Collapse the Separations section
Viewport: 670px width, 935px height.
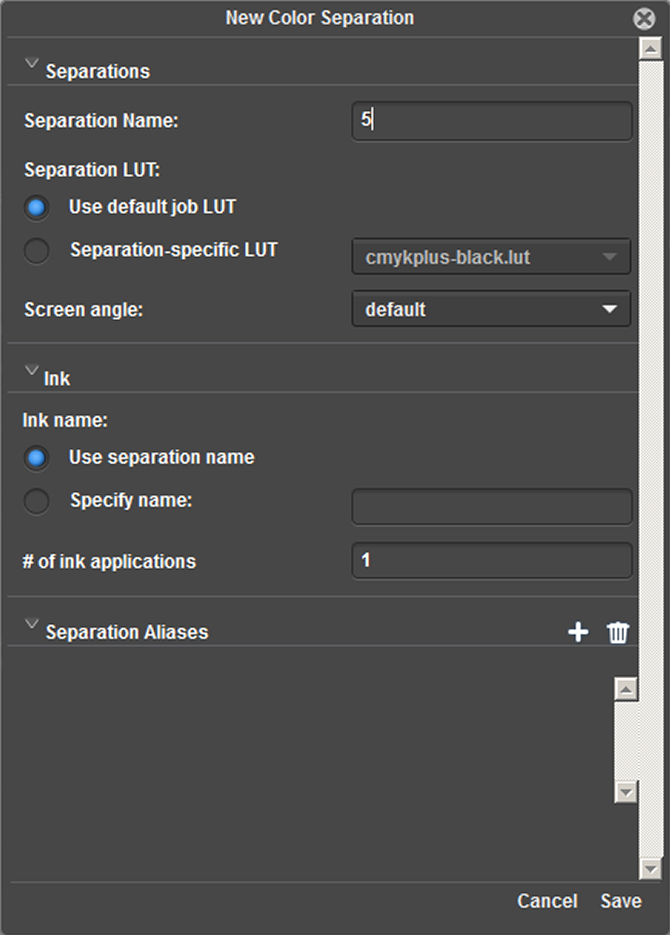pyautogui.click(x=31, y=64)
